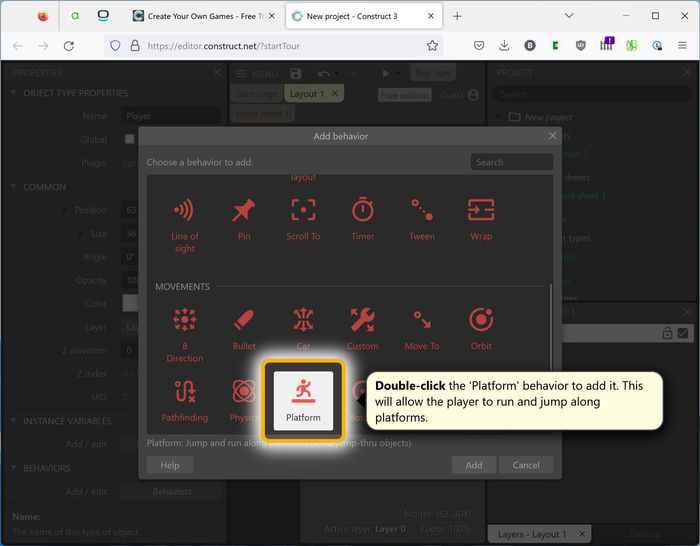Select the Car movement behavior
Screen dimensions: 700x546
point(303,329)
